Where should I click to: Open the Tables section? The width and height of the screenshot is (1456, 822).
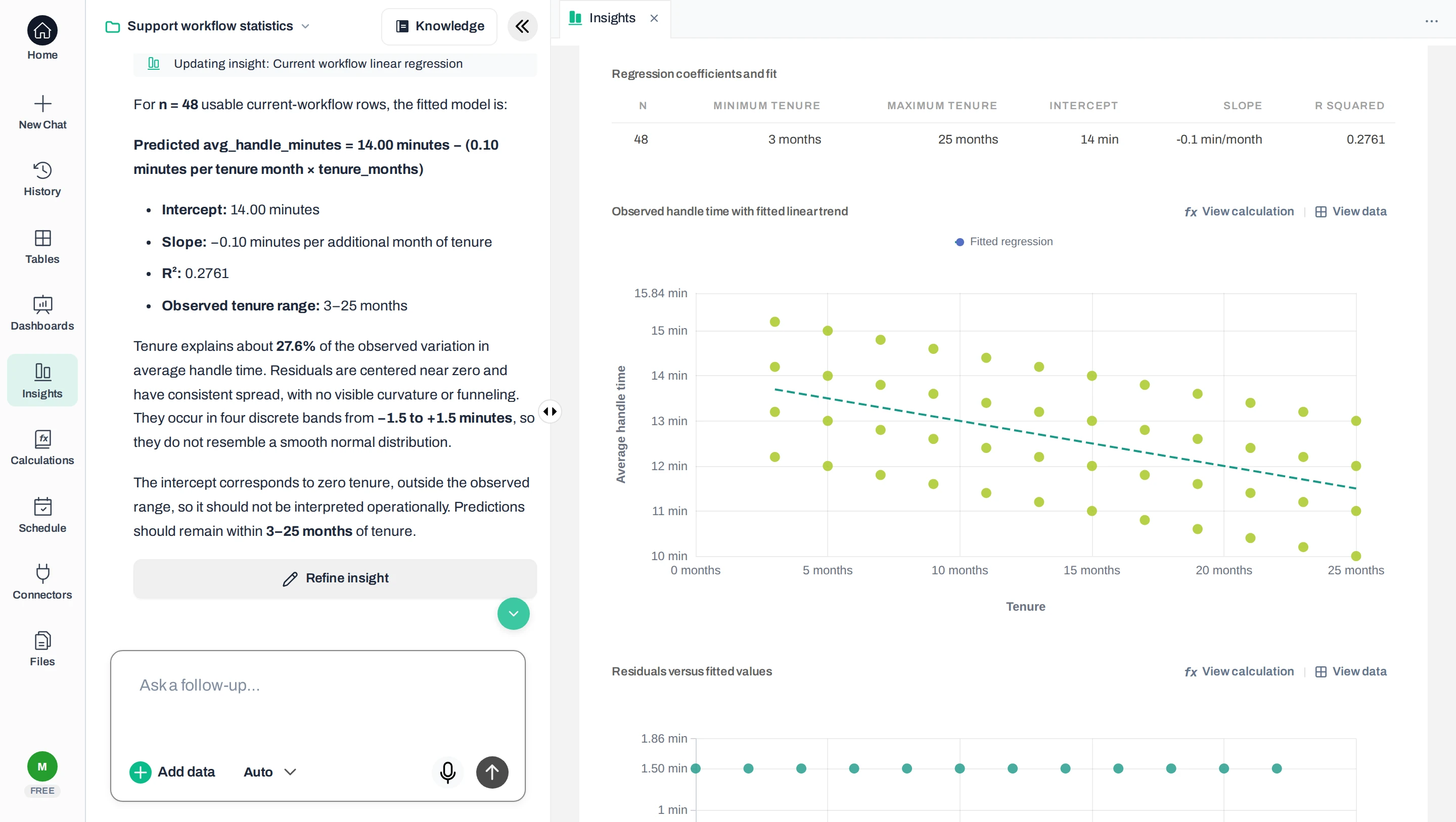coord(42,247)
